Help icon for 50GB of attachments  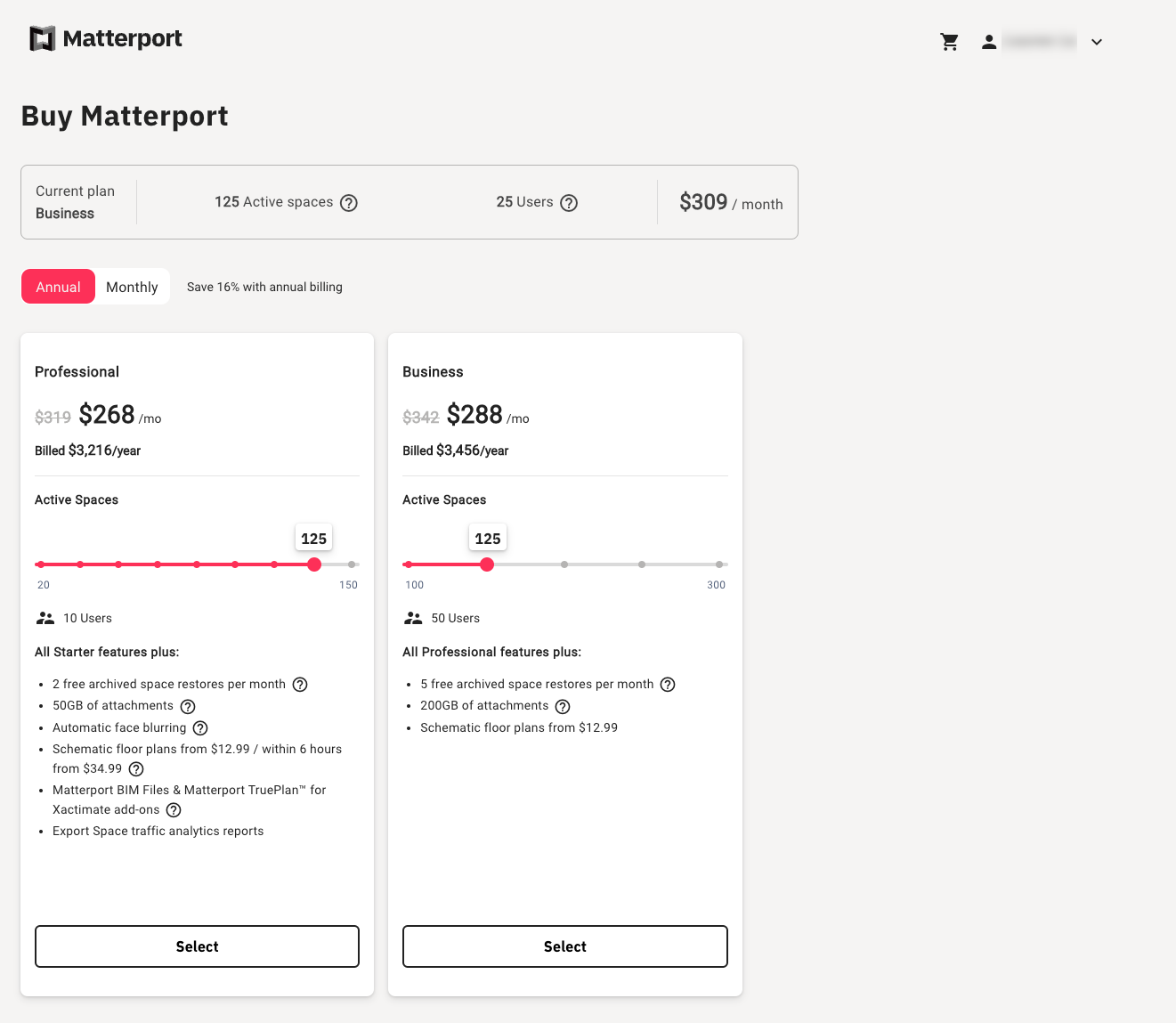coord(188,707)
